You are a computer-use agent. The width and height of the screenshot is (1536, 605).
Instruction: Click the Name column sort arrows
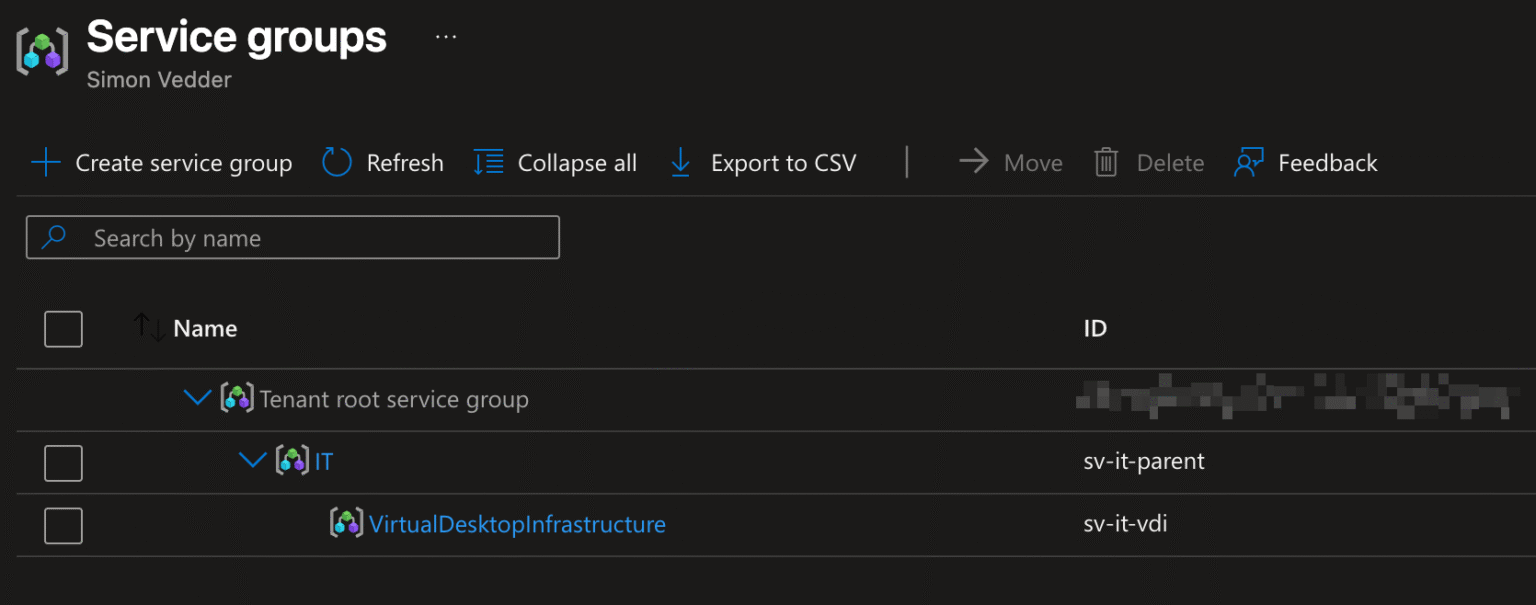[148, 328]
